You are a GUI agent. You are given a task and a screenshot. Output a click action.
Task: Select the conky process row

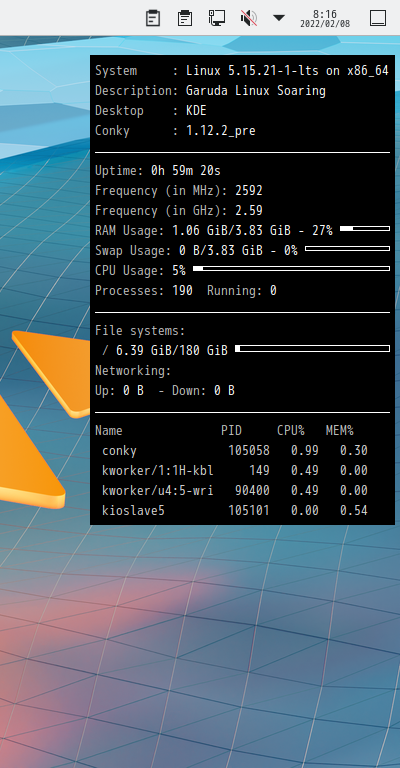235,451
